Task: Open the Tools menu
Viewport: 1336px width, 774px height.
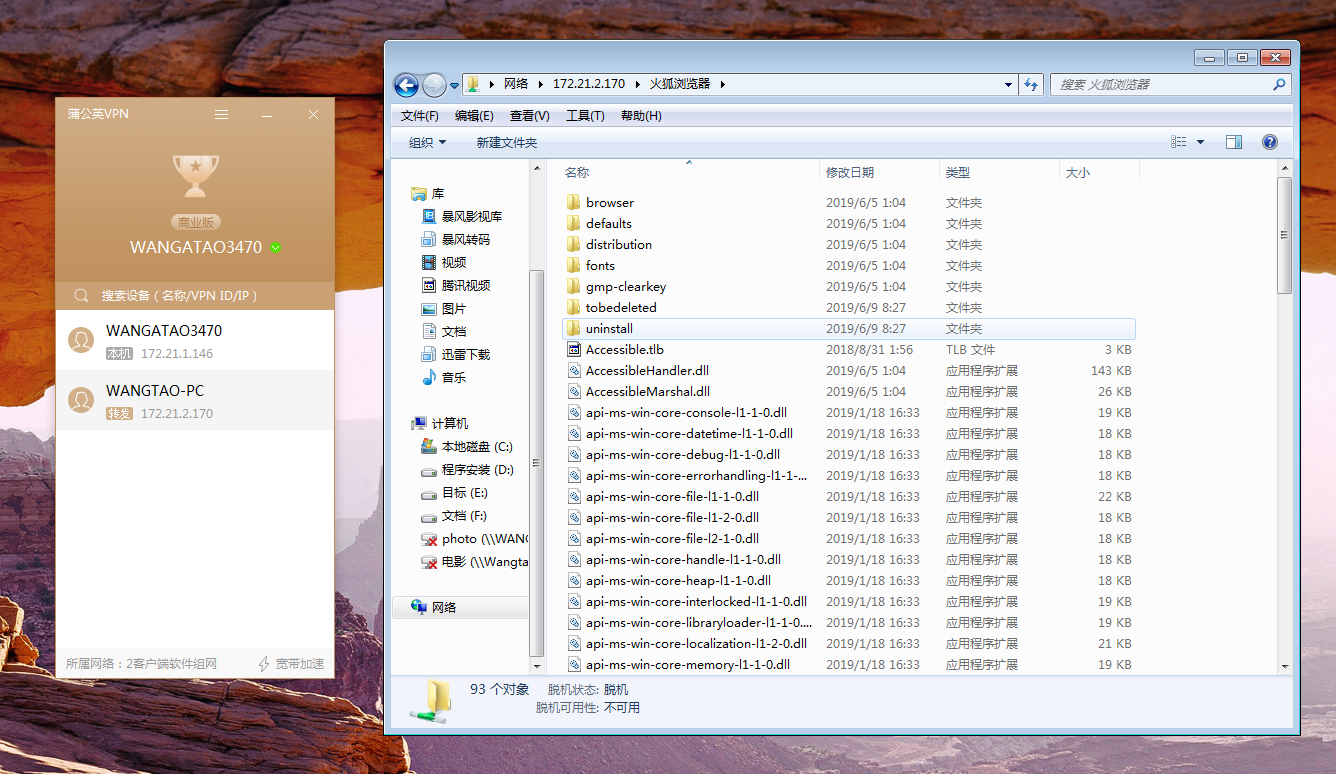Action: point(585,116)
